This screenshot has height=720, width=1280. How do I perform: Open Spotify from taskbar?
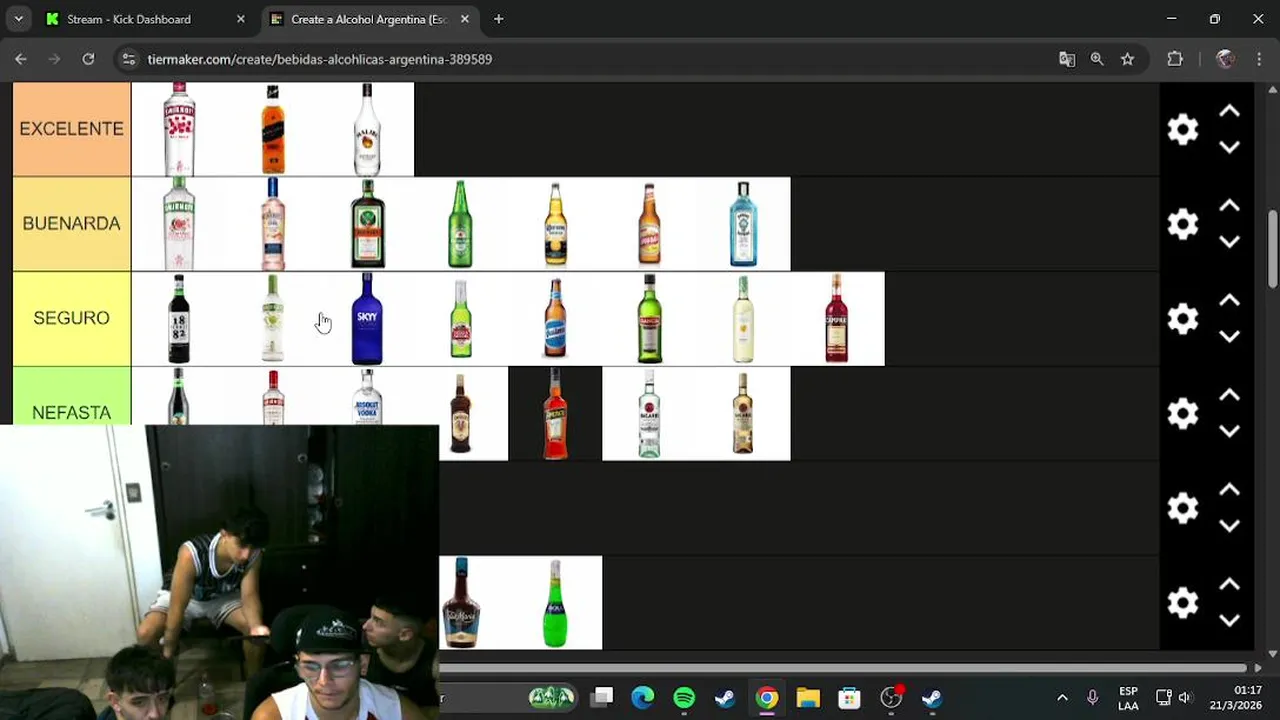click(x=684, y=697)
